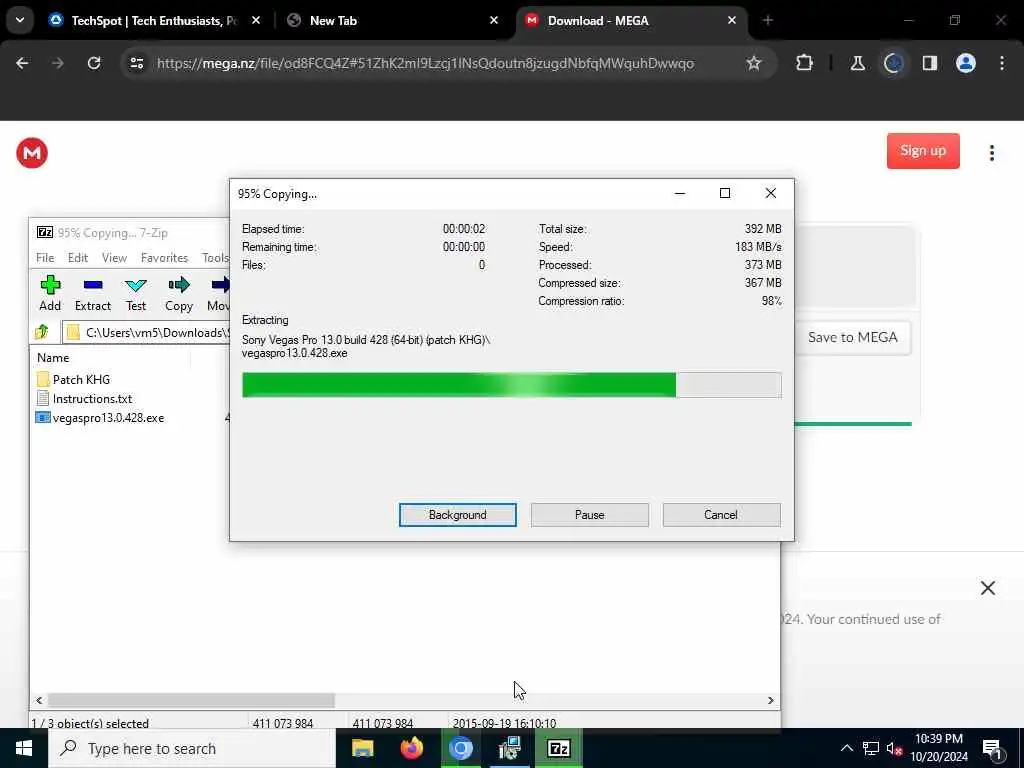Viewport: 1024px width, 768px height.
Task: Click the network icon in system tray
Action: 871,748
